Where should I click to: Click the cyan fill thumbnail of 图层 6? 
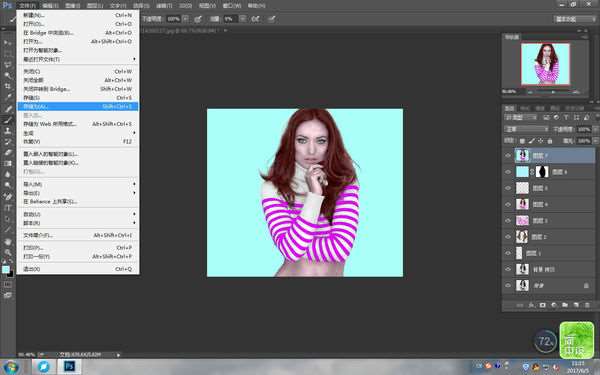click(x=522, y=172)
